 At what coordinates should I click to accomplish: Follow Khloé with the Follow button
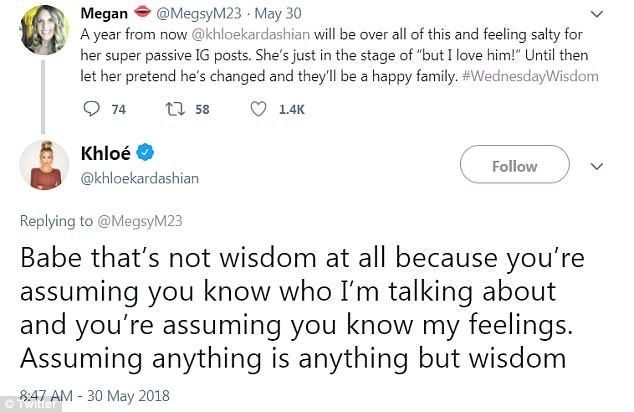514,166
